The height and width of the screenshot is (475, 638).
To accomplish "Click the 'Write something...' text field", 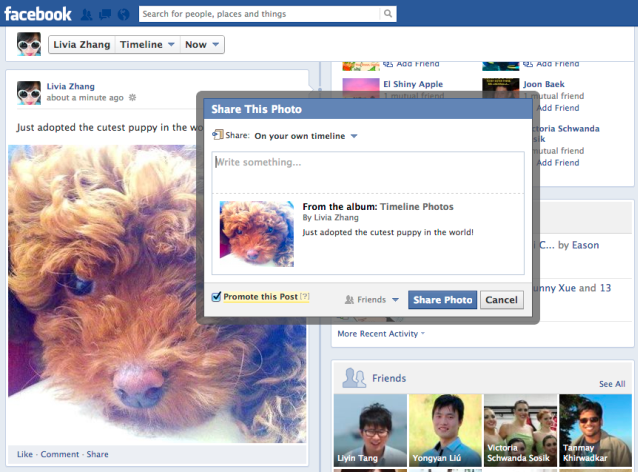I will point(367,170).
